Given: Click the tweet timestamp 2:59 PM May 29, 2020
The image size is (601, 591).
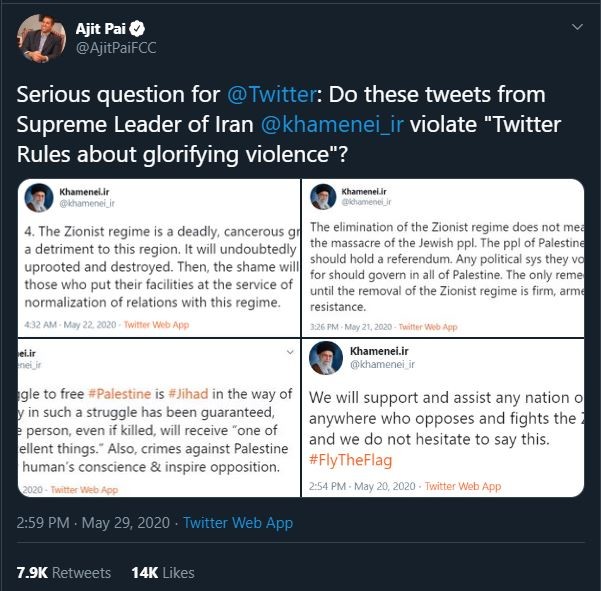Looking at the screenshot, I should pos(94,523).
